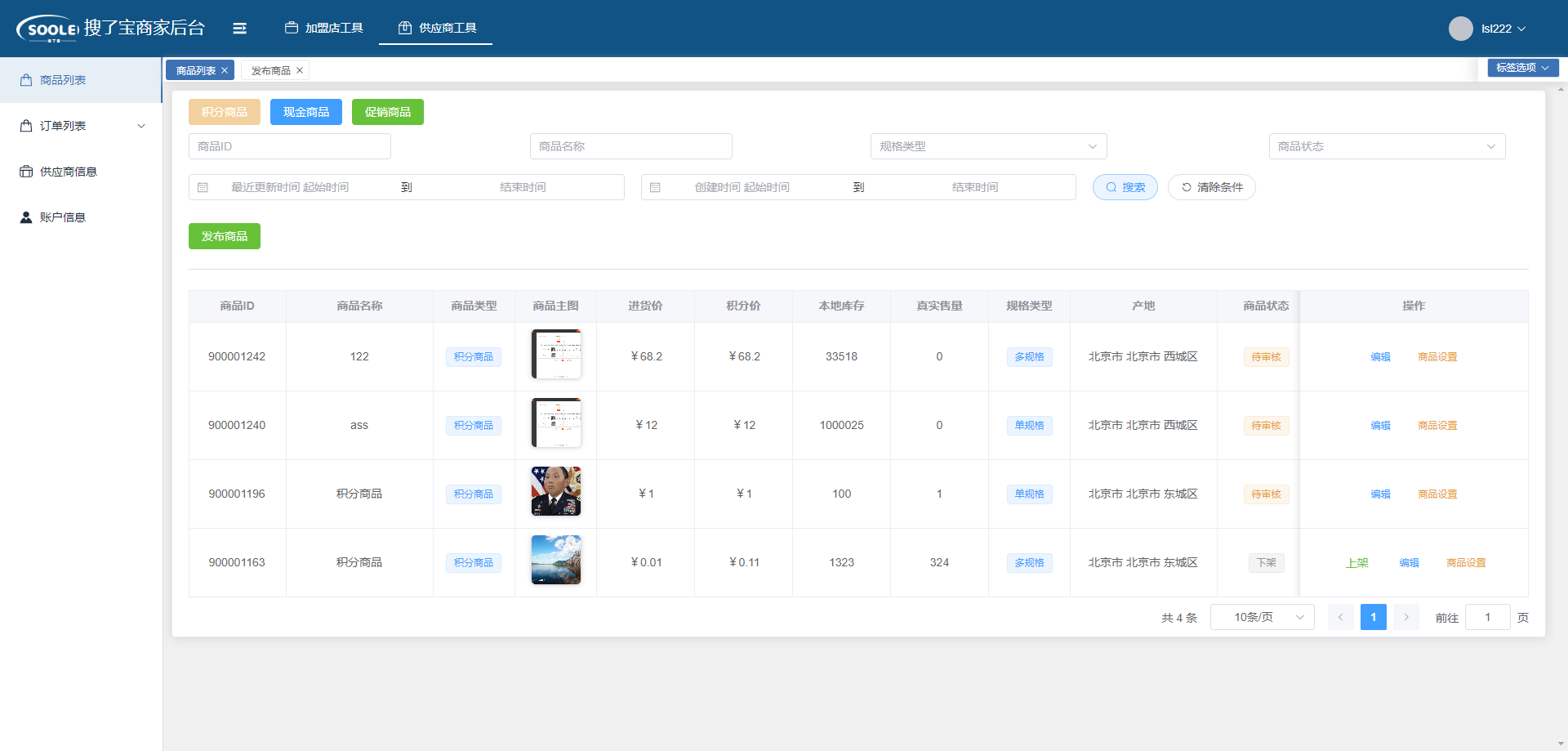1568x751 pixels.
Task: Click the SOOLE logo in header
Action: (48, 28)
